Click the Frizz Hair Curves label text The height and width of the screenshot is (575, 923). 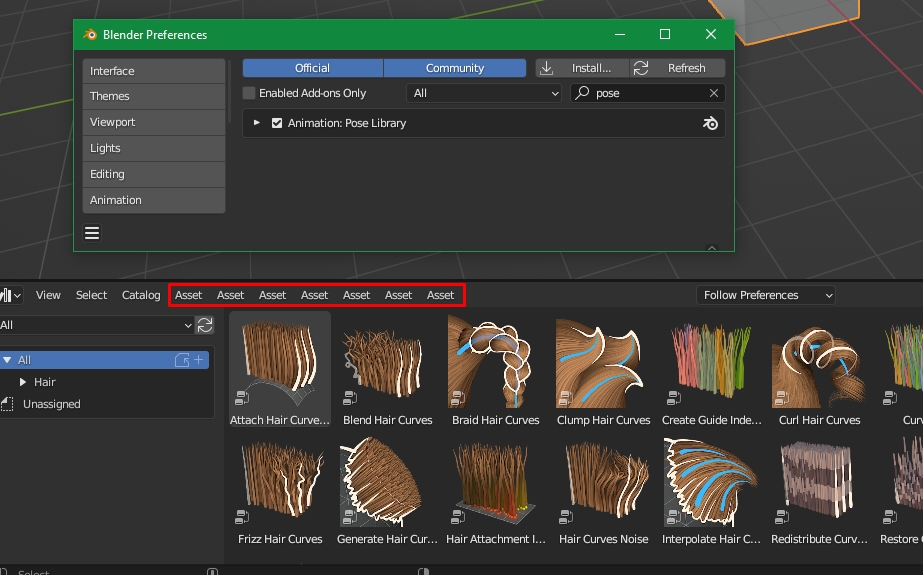coord(280,539)
